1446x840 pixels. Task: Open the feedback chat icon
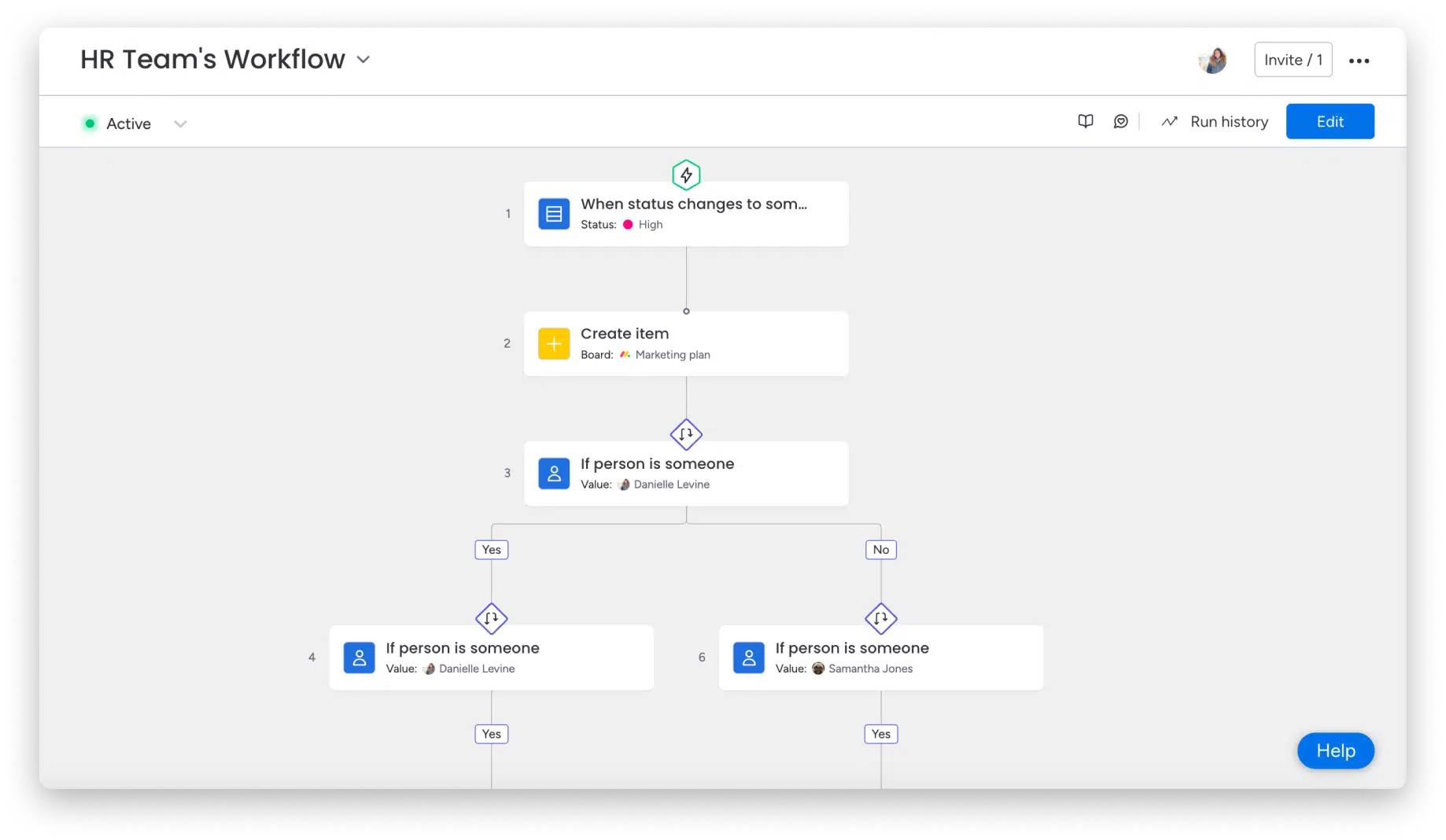[x=1120, y=121]
